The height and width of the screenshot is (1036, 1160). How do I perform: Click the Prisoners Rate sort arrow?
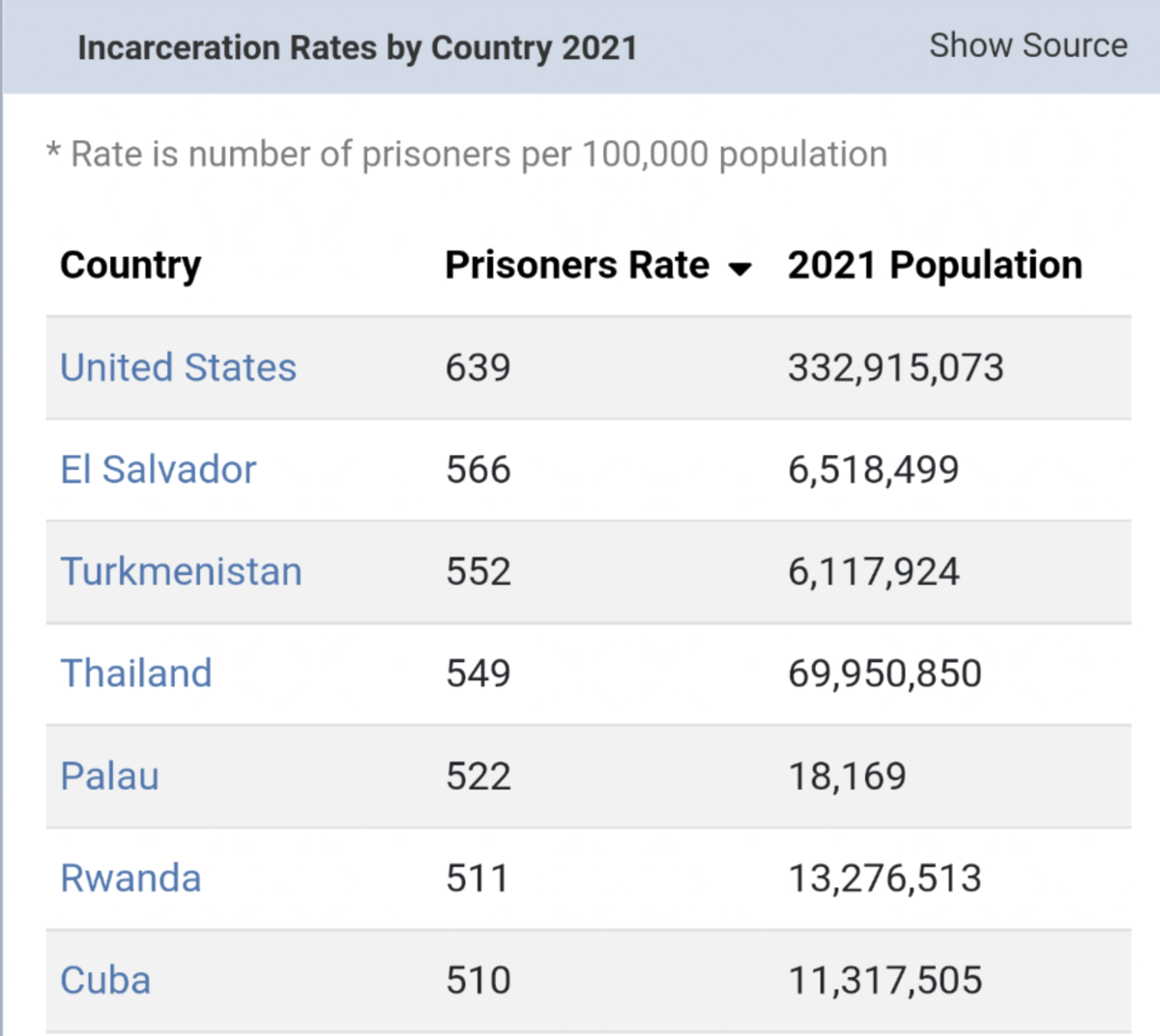(739, 269)
